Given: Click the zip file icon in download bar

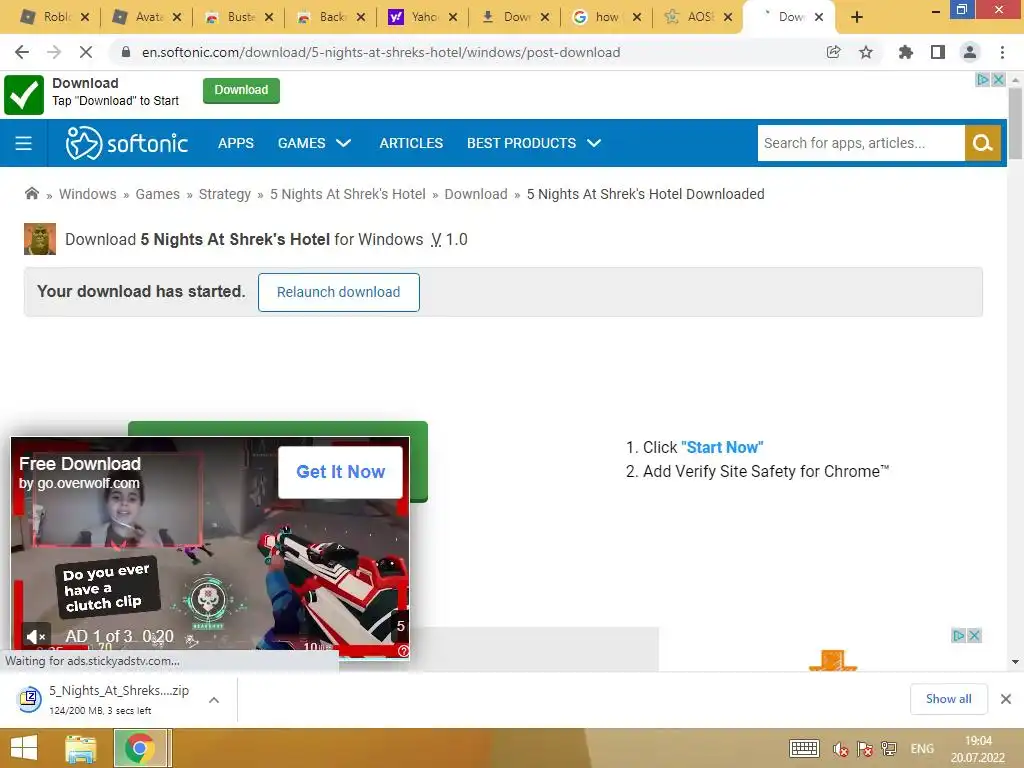Looking at the screenshot, I should [x=29, y=699].
